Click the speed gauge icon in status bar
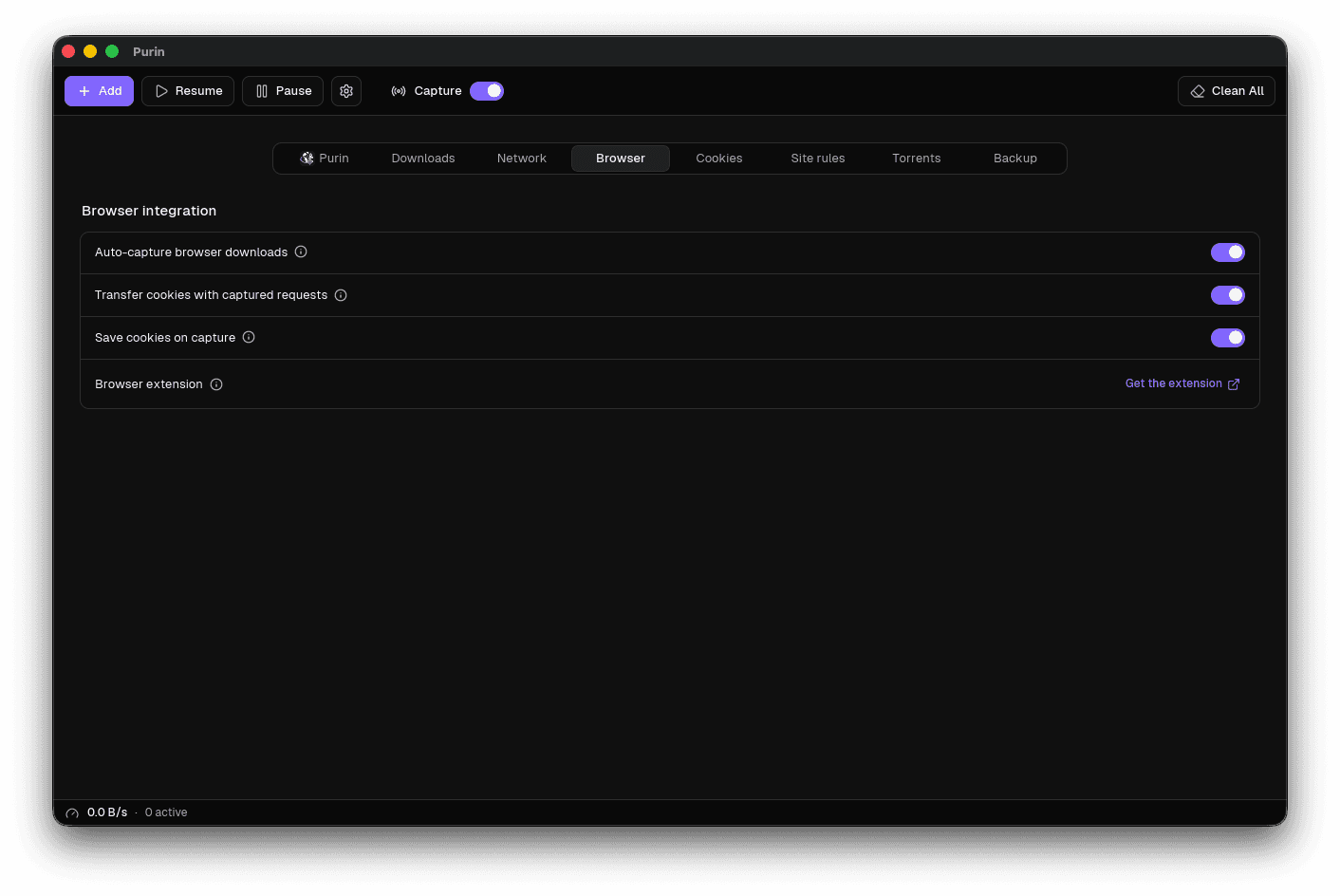This screenshot has width=1340, height=896. click(72, 813)
